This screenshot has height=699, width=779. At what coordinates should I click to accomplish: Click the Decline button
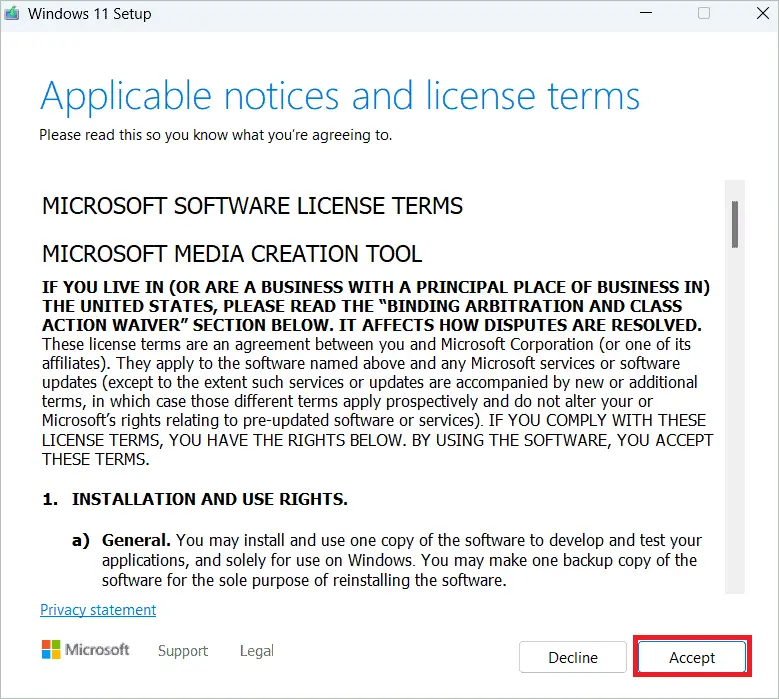pyautogui.click(x=573, y=657)
